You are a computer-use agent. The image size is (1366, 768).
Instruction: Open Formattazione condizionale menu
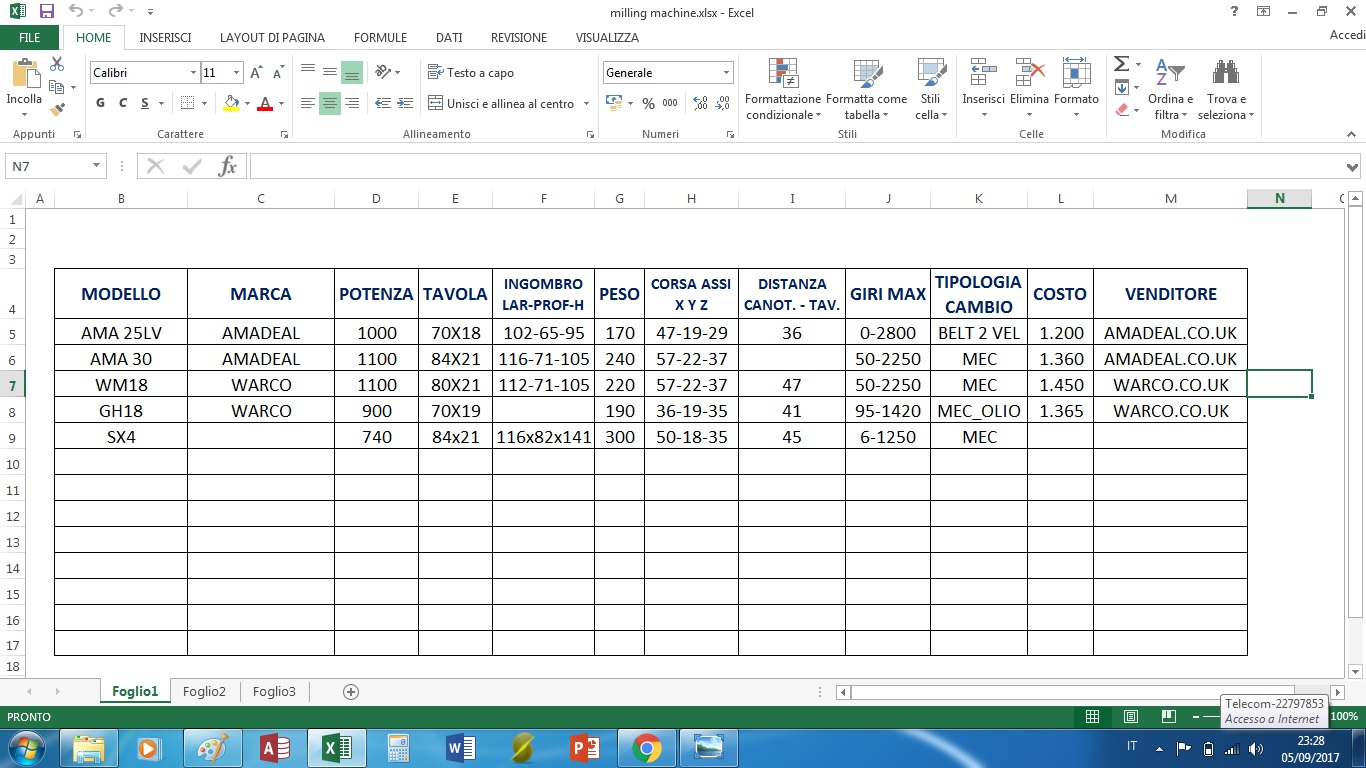click(783, 90)
